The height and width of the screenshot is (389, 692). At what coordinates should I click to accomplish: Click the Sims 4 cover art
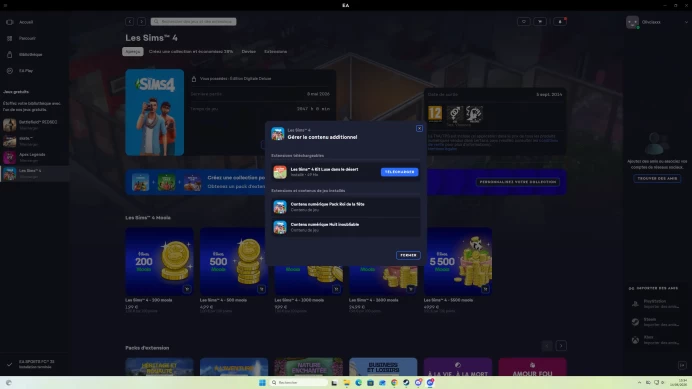(154, 112)
